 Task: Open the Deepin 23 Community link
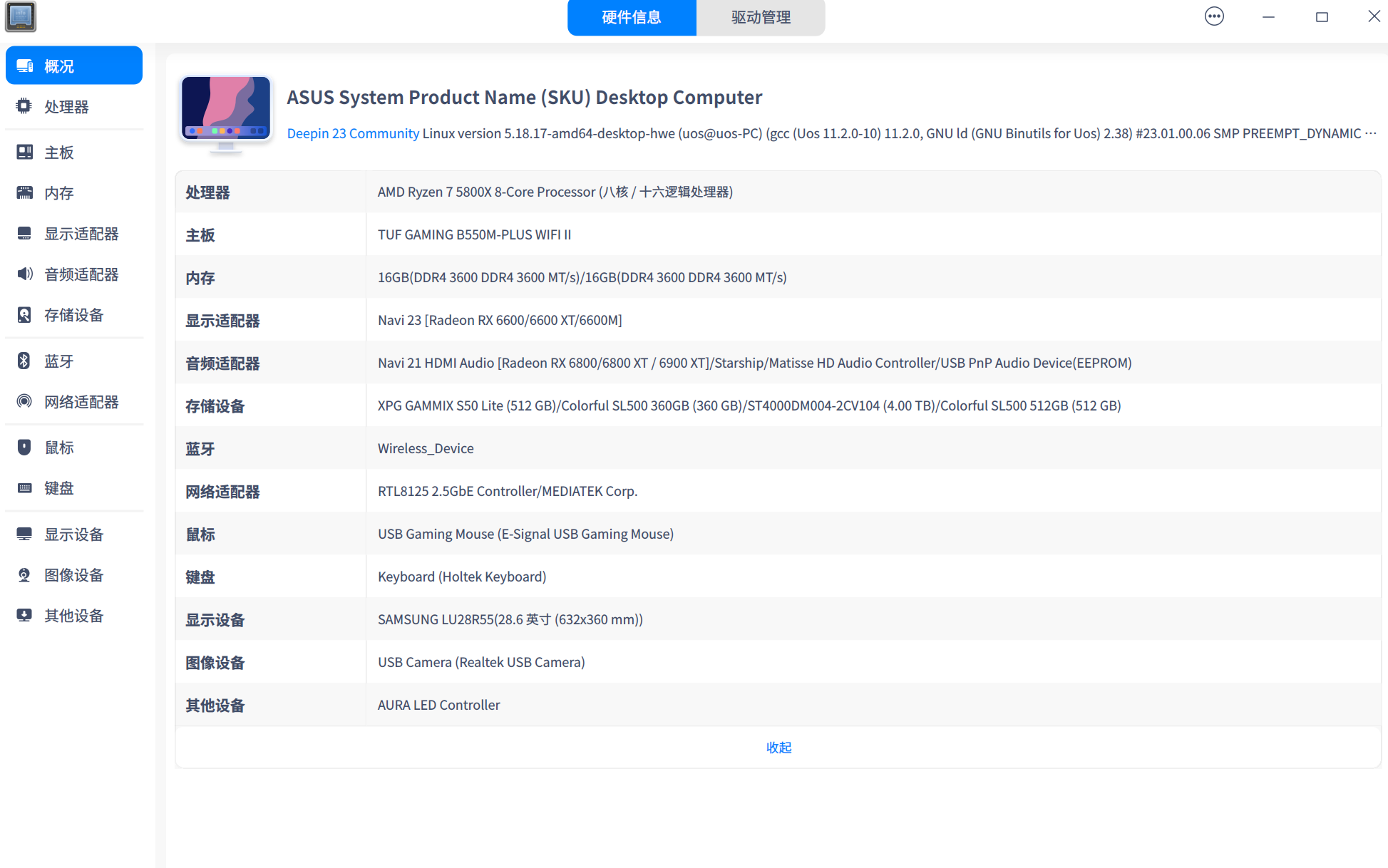pos(353,133)
